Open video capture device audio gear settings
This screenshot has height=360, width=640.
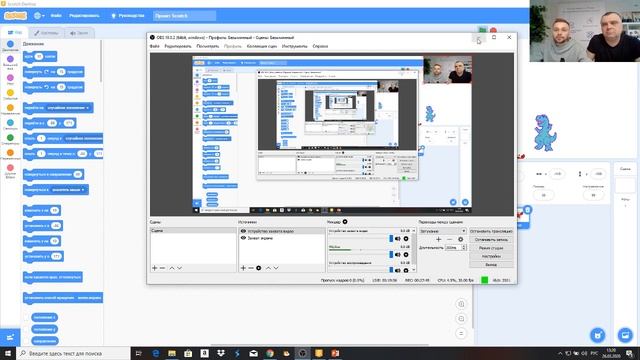[406, 238]
